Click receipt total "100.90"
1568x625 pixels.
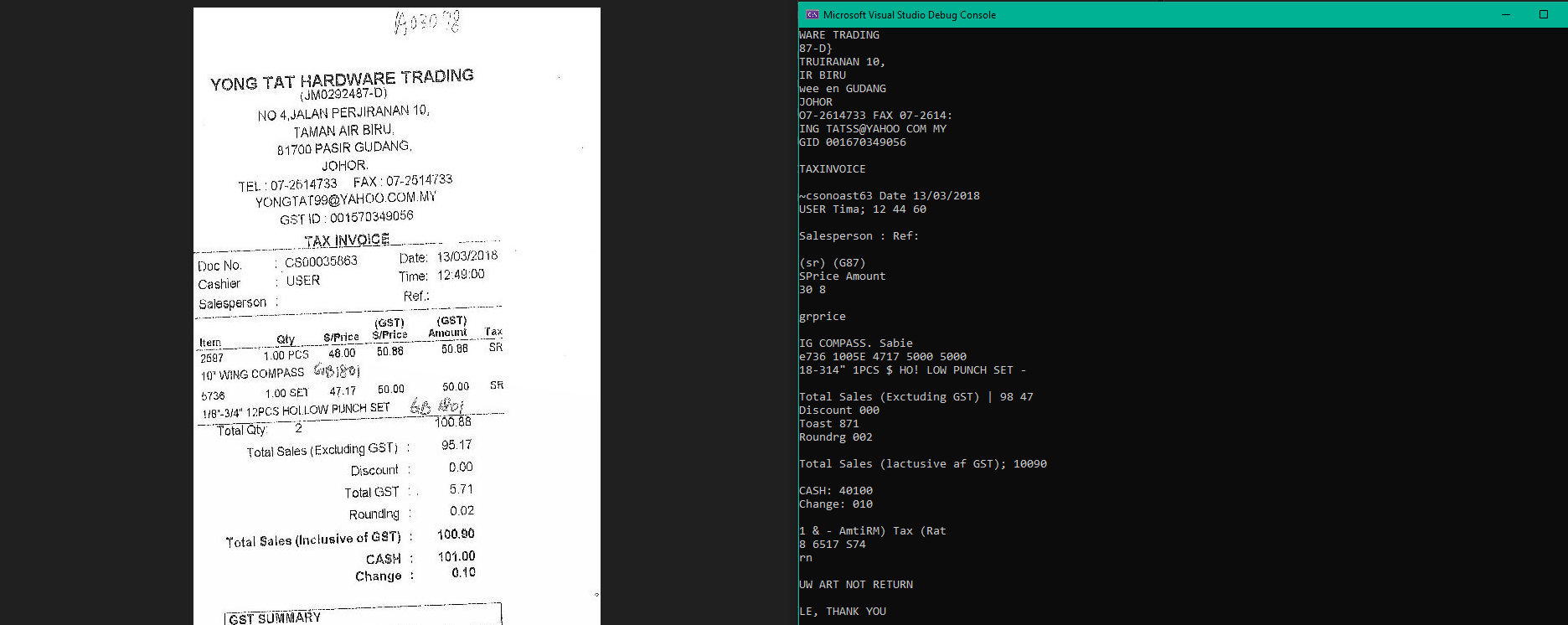[x=456, y=535]
